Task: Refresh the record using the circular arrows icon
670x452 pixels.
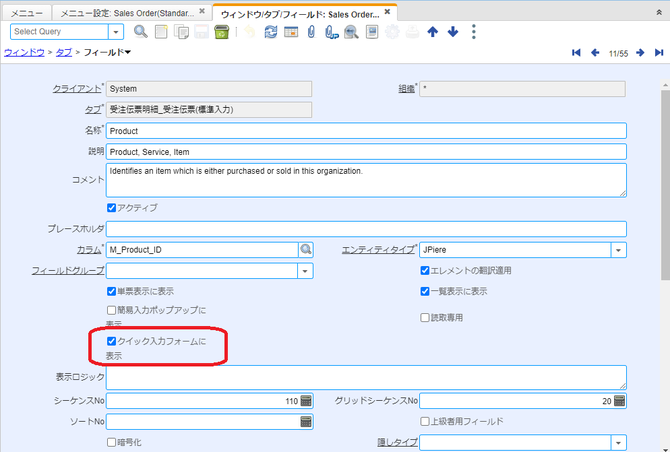Action: click(x=270, y=32)
